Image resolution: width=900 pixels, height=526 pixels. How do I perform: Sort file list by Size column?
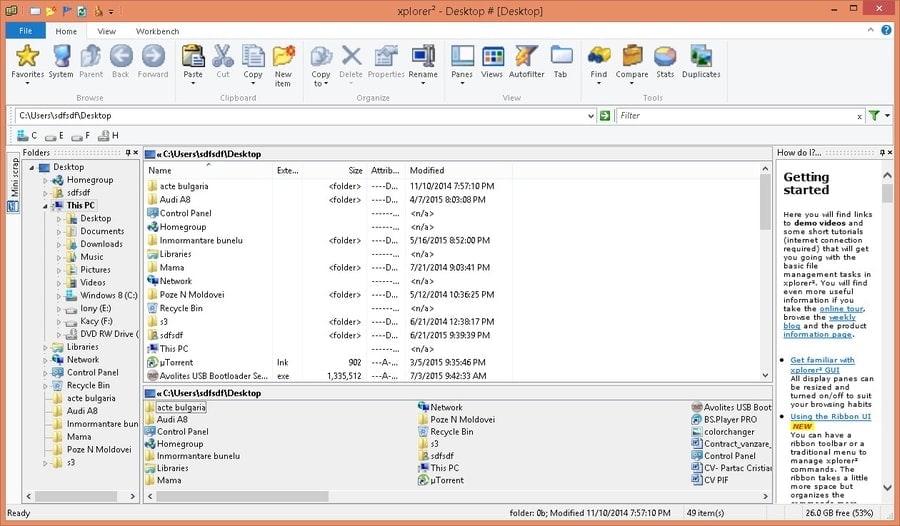click(333, 171)
